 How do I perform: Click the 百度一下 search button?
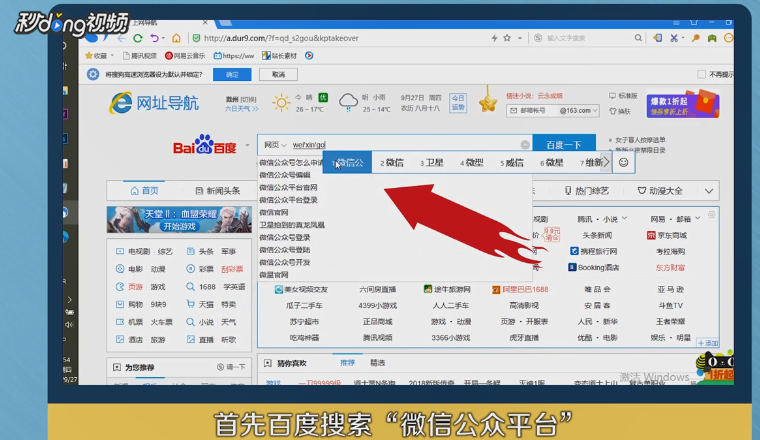(x=564, y=145)
